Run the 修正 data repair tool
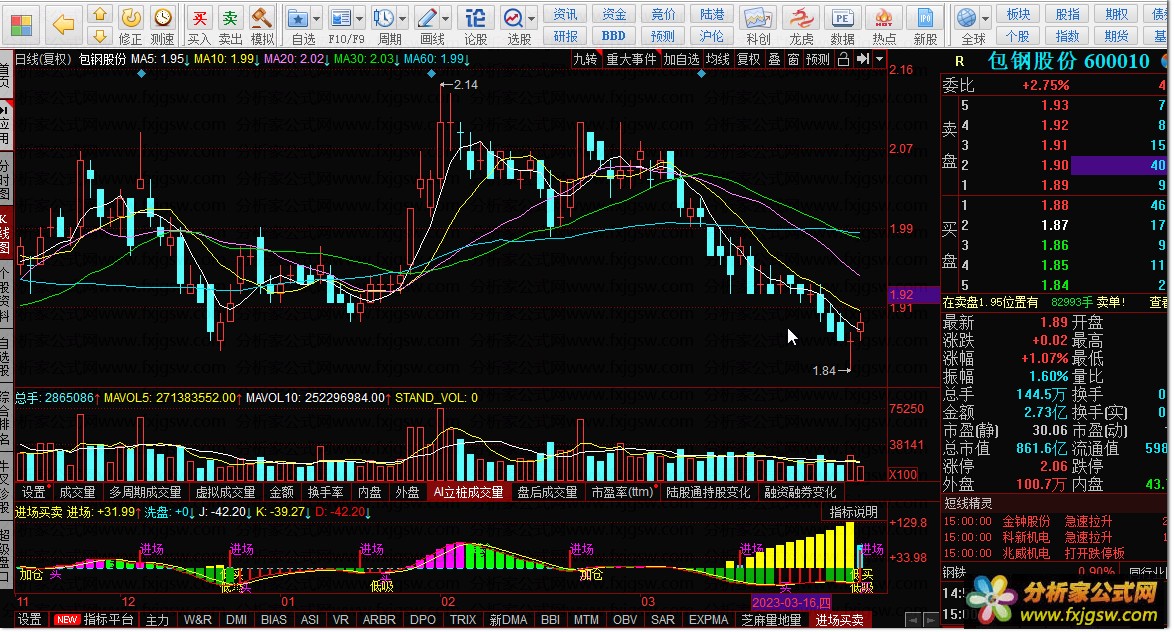Screen dimensions: 1174x632 click(131, 25)
